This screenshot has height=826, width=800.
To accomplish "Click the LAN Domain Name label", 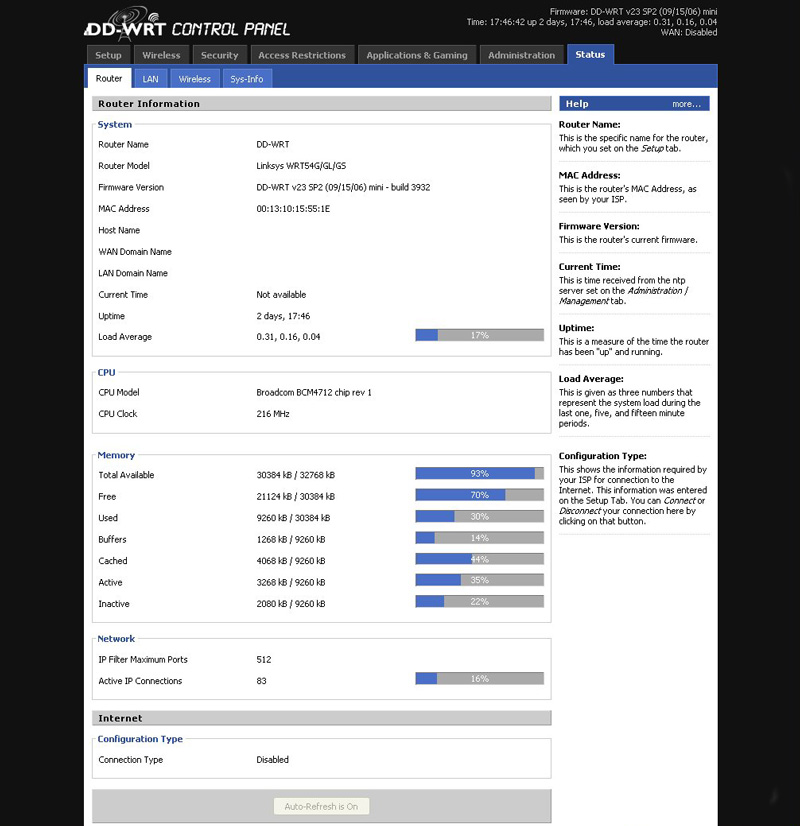I will (133, 273).
